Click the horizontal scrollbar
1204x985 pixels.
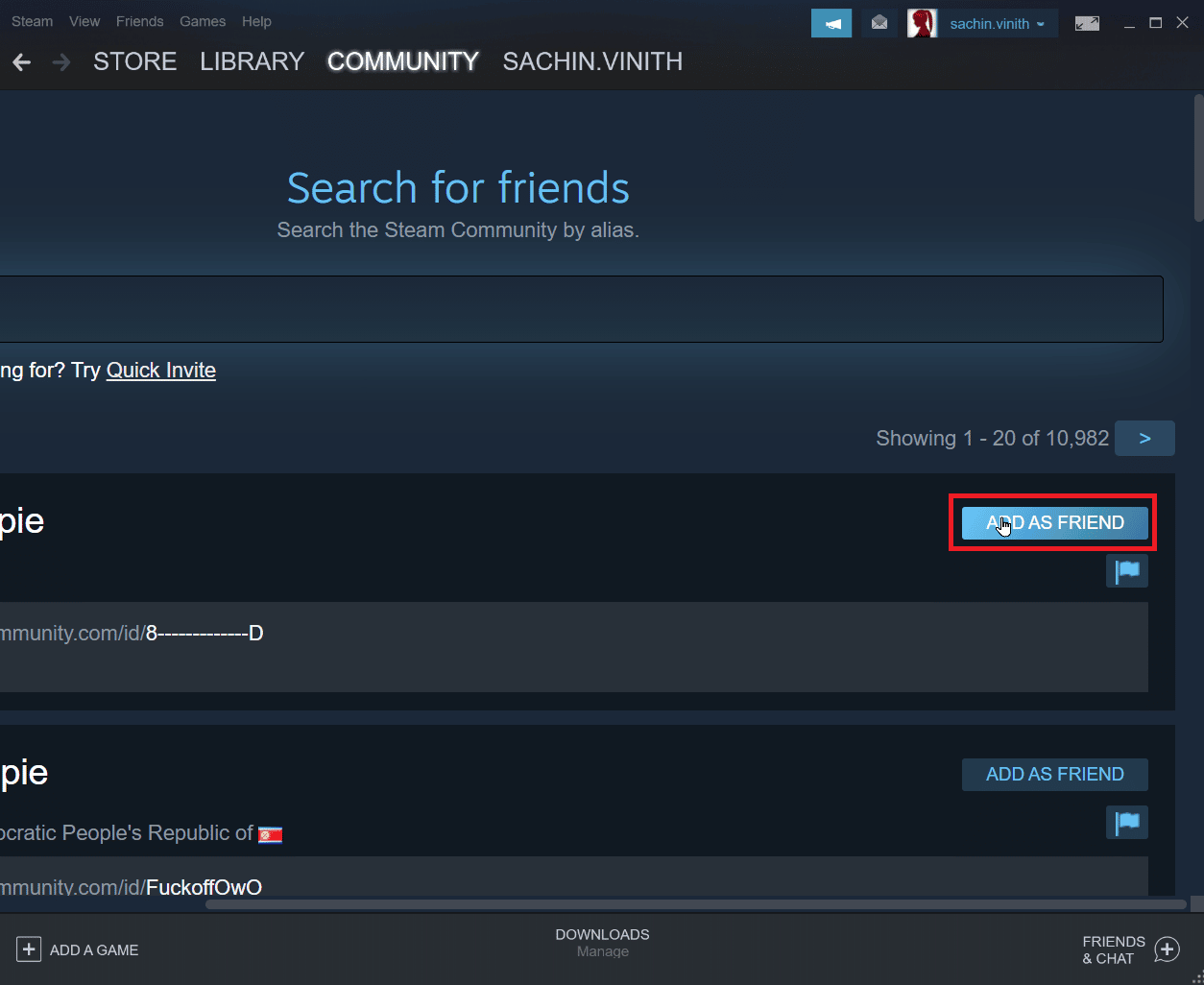coord(695,904)
